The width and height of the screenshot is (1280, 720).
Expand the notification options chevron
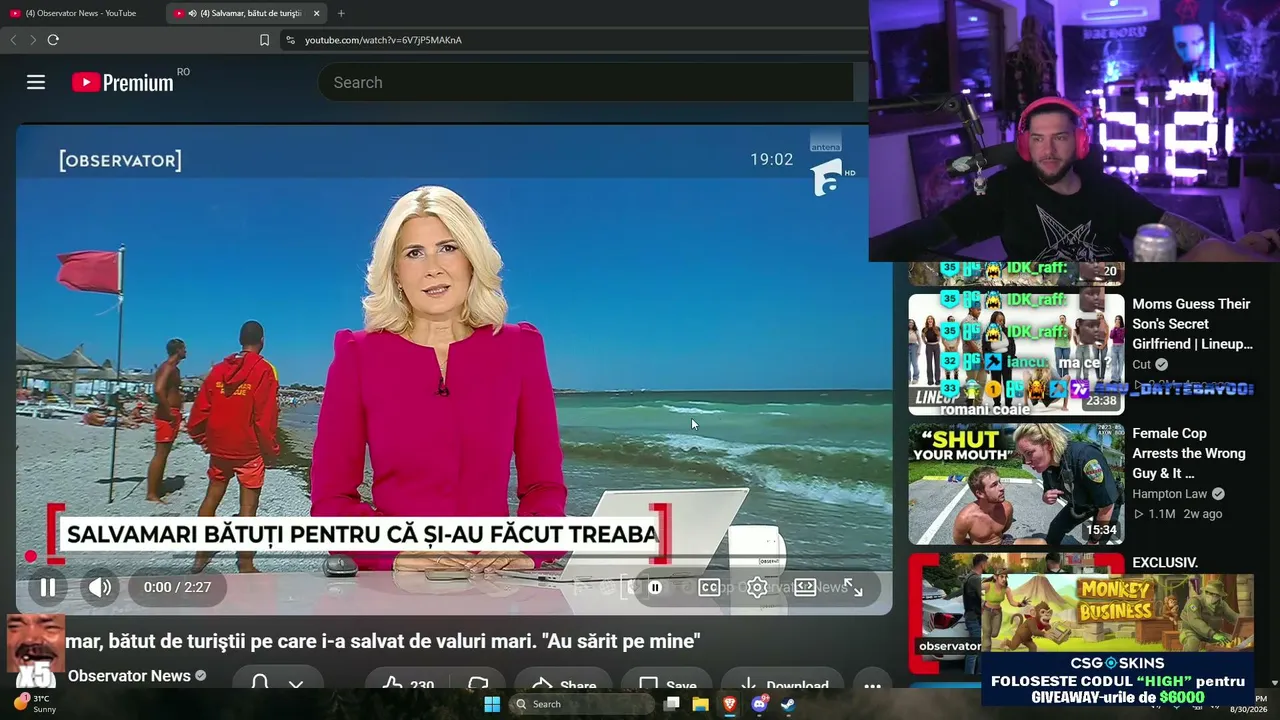click(x=296, y=684)
